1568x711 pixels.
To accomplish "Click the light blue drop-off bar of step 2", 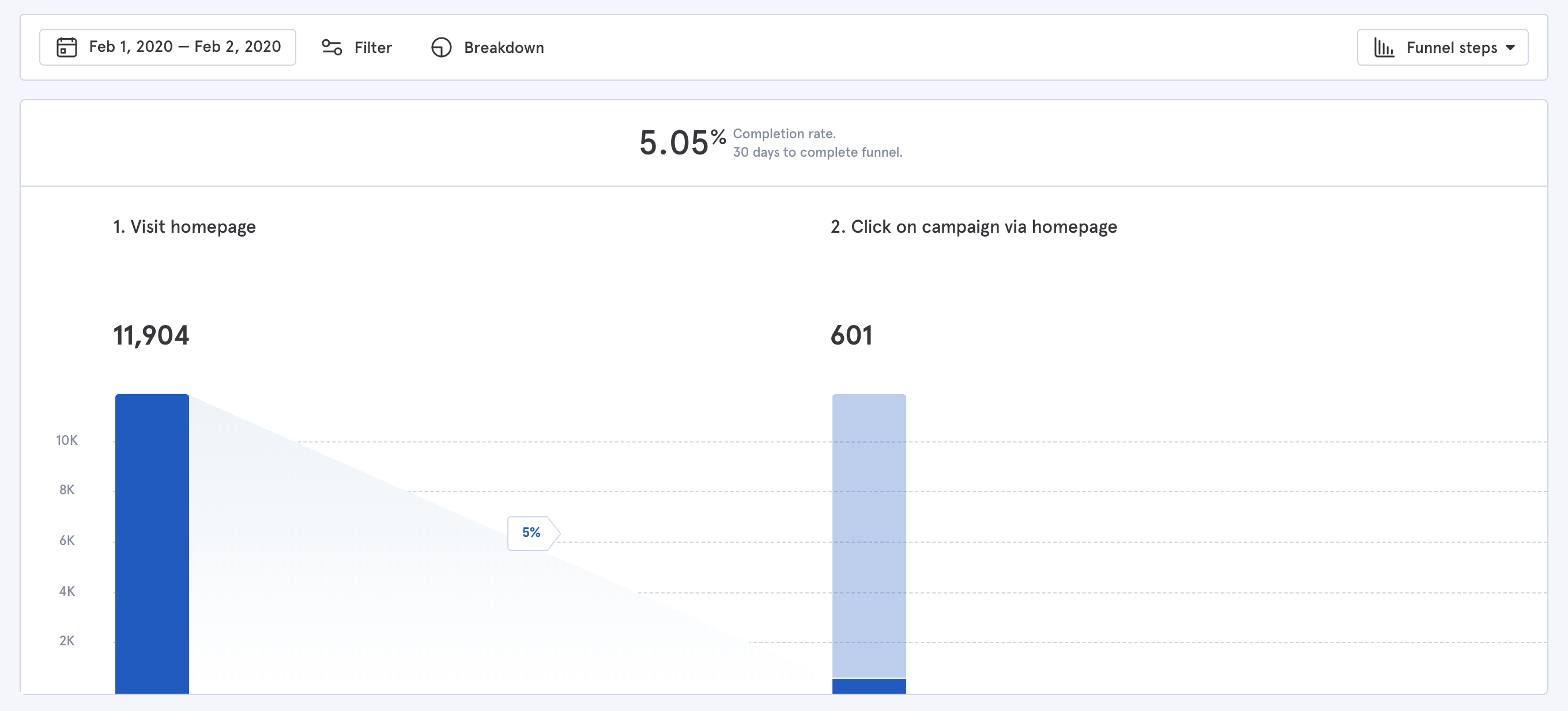I will tap(869, 535).
